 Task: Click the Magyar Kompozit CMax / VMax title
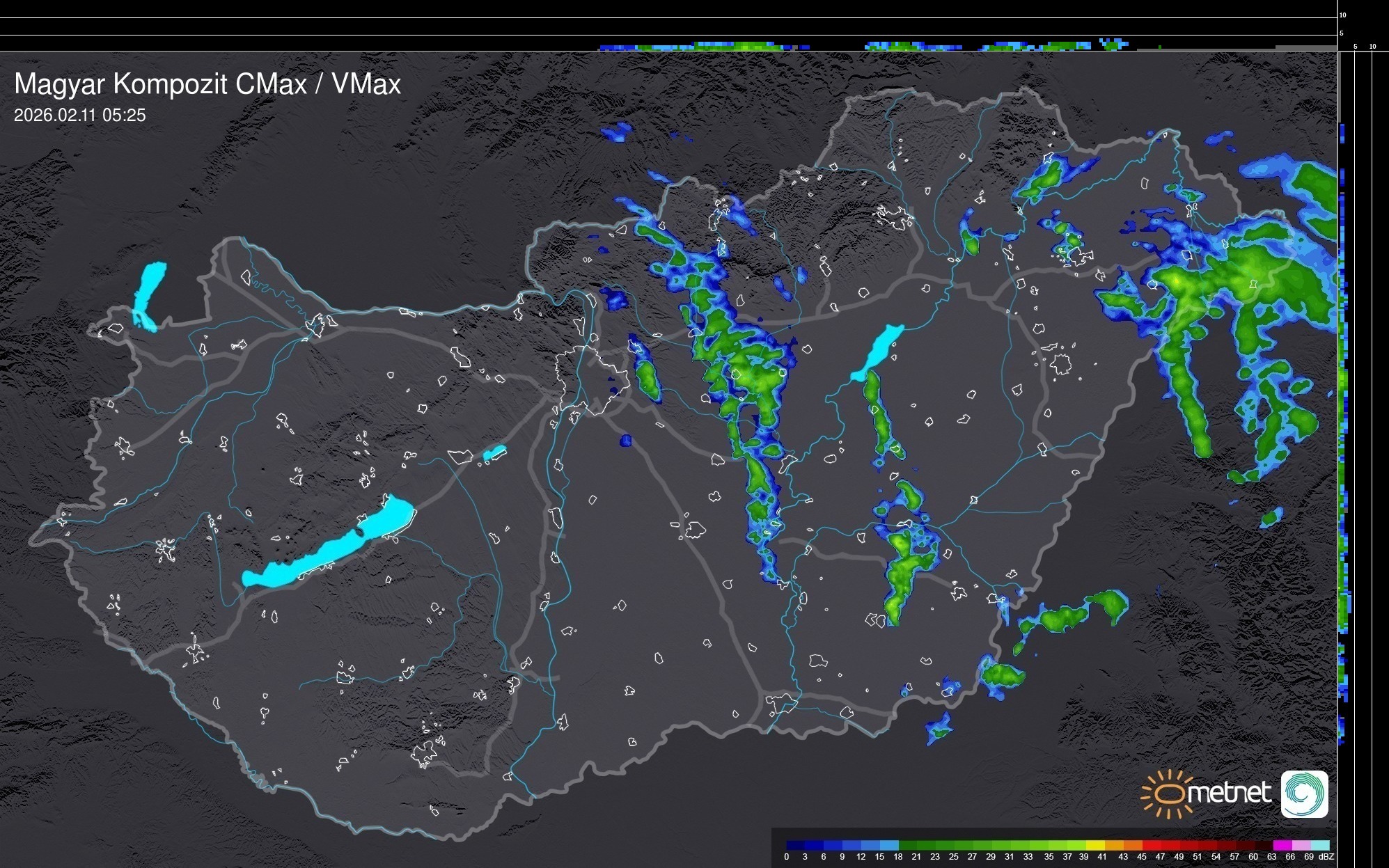(x=207, y=84)
